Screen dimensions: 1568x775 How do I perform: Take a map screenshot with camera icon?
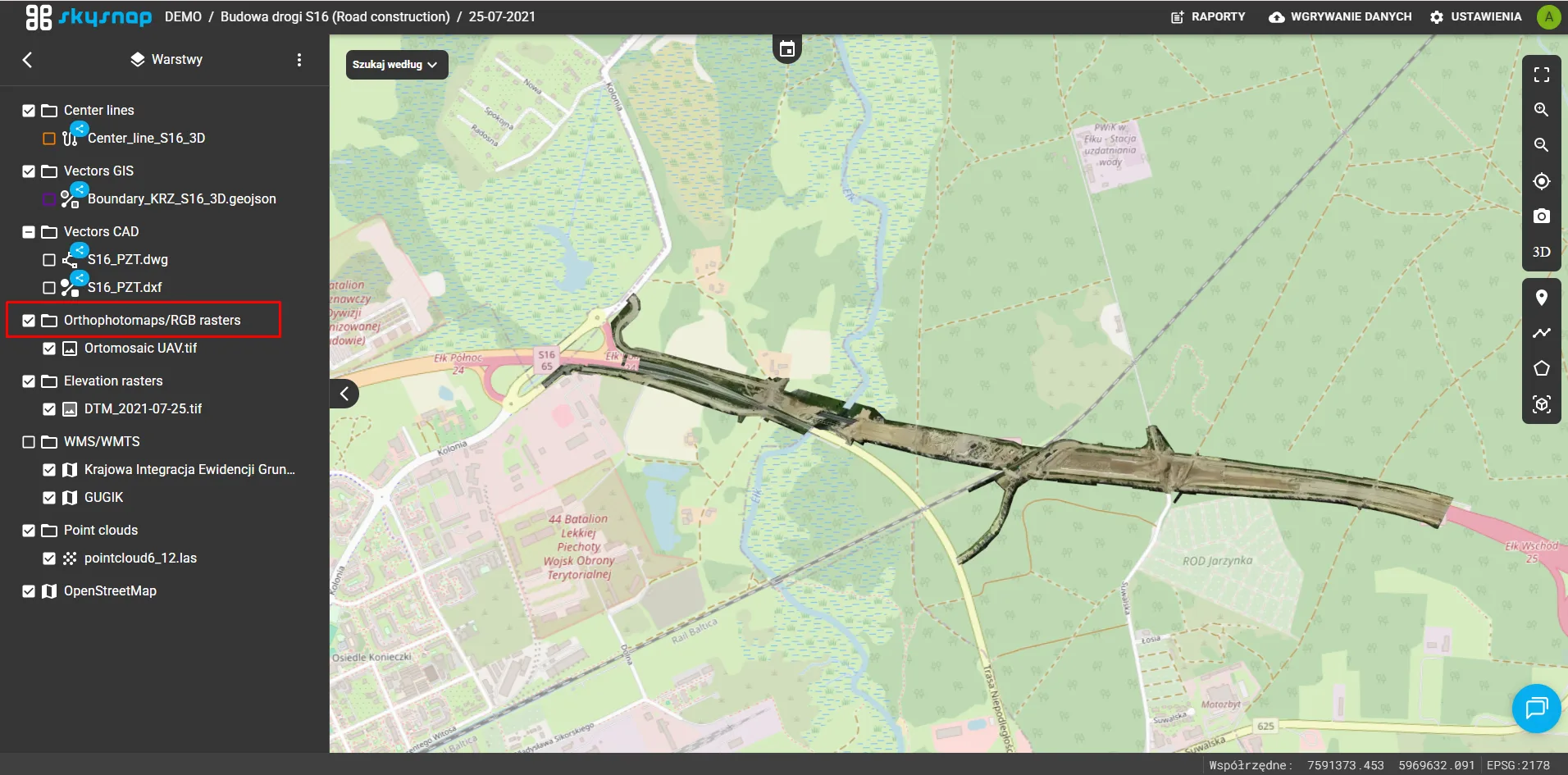pos(1541,217)
